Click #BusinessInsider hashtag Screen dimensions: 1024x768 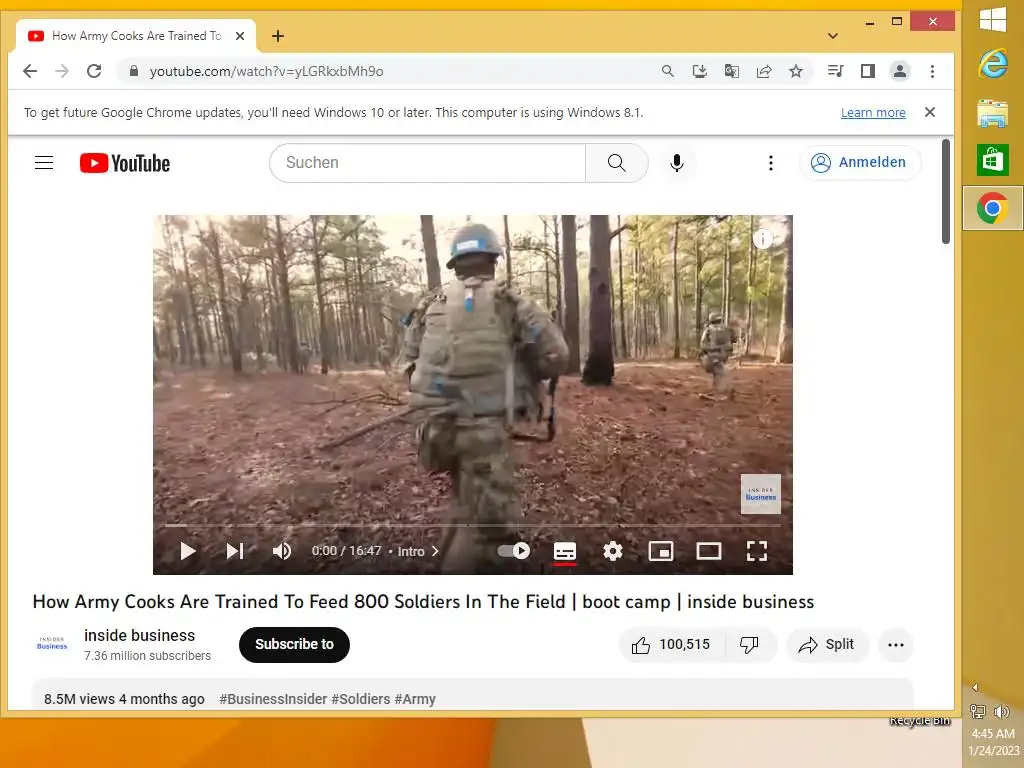coord(273,699)
